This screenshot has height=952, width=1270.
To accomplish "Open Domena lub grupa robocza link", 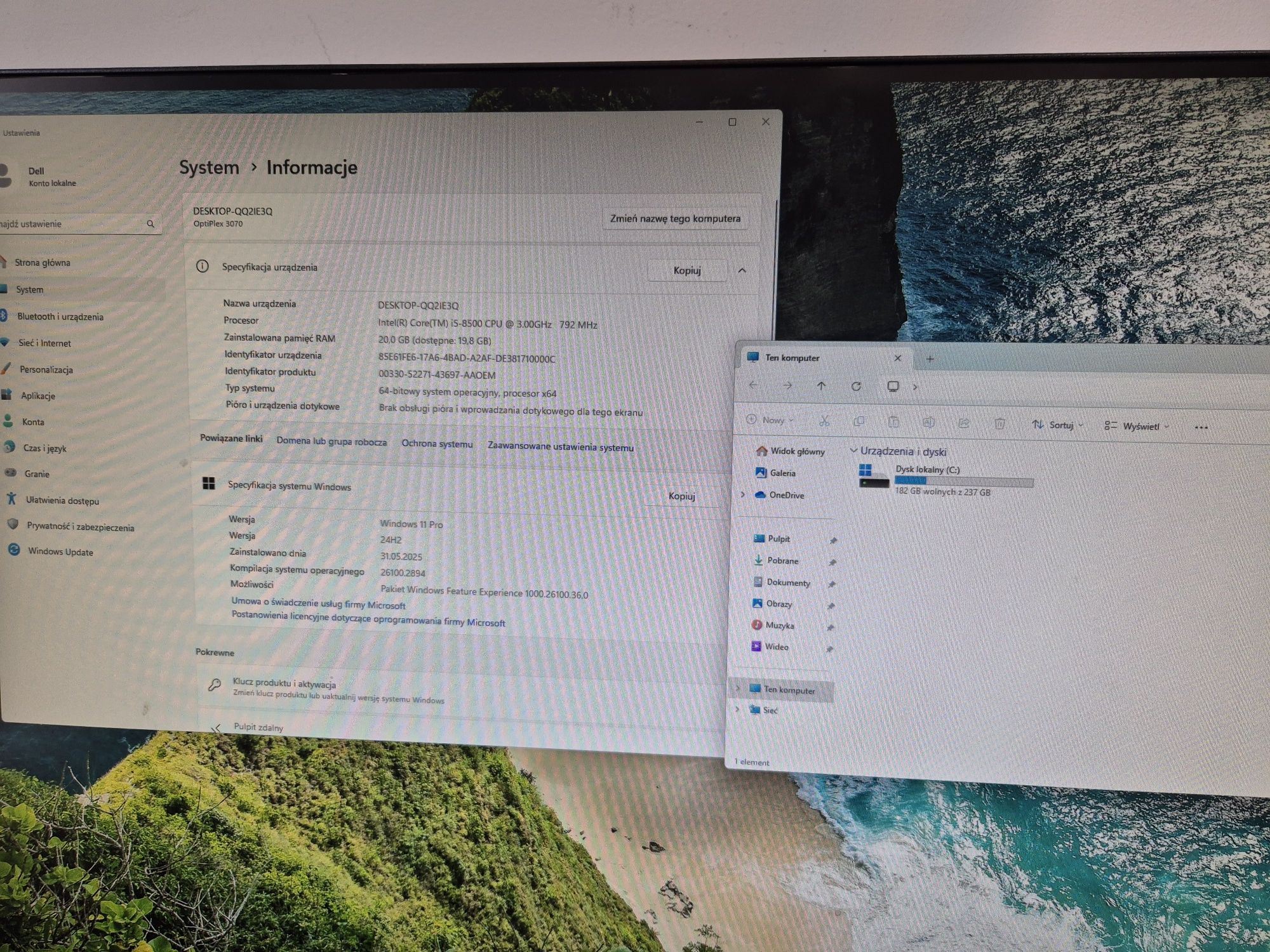I will (331, 441).
